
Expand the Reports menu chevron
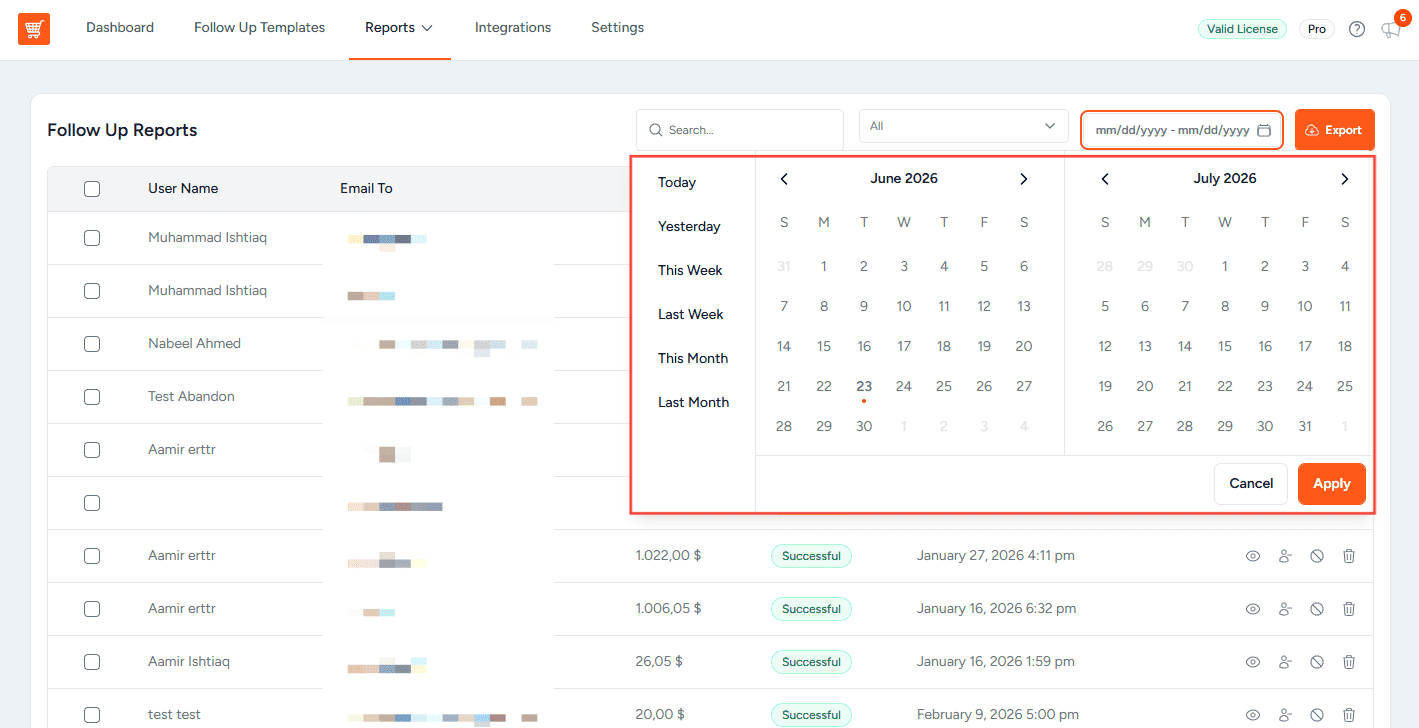427,28
